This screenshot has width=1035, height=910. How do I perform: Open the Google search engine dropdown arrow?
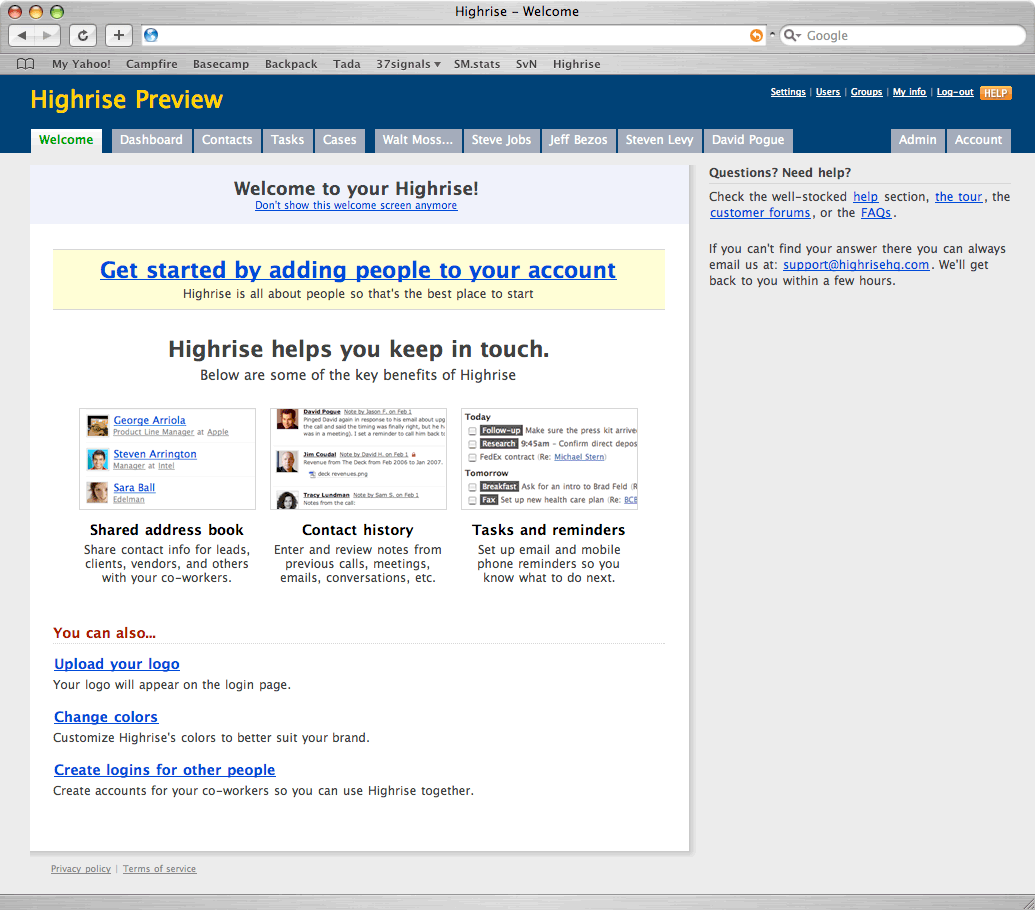(799, 36)
